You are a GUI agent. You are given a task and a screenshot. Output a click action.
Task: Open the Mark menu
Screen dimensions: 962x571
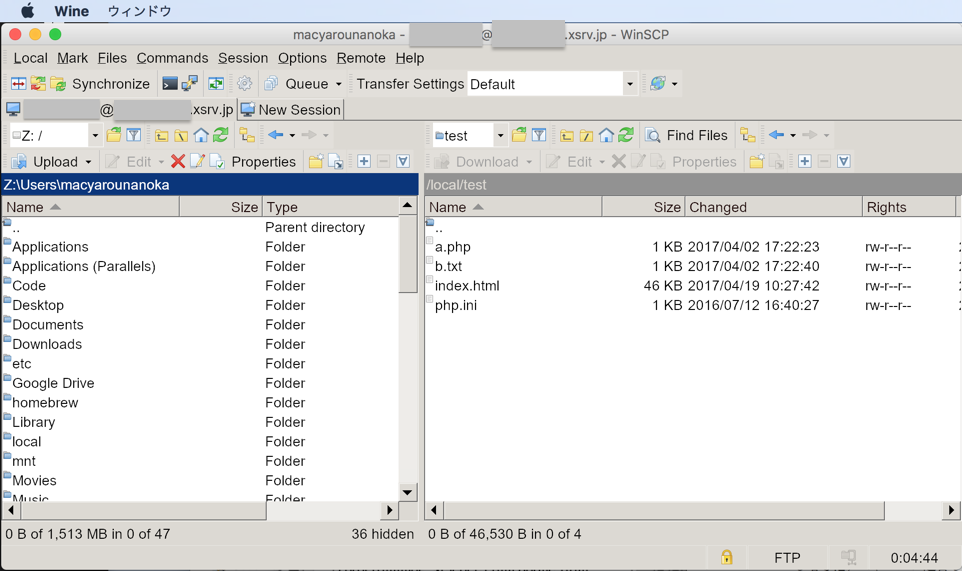(72, 58)
